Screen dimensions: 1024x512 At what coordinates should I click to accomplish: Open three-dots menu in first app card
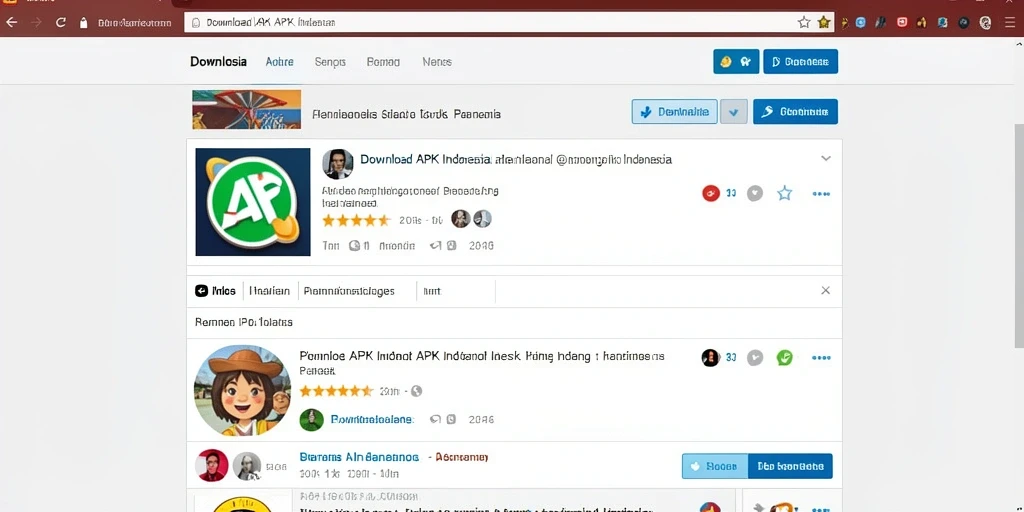[821, 194]
